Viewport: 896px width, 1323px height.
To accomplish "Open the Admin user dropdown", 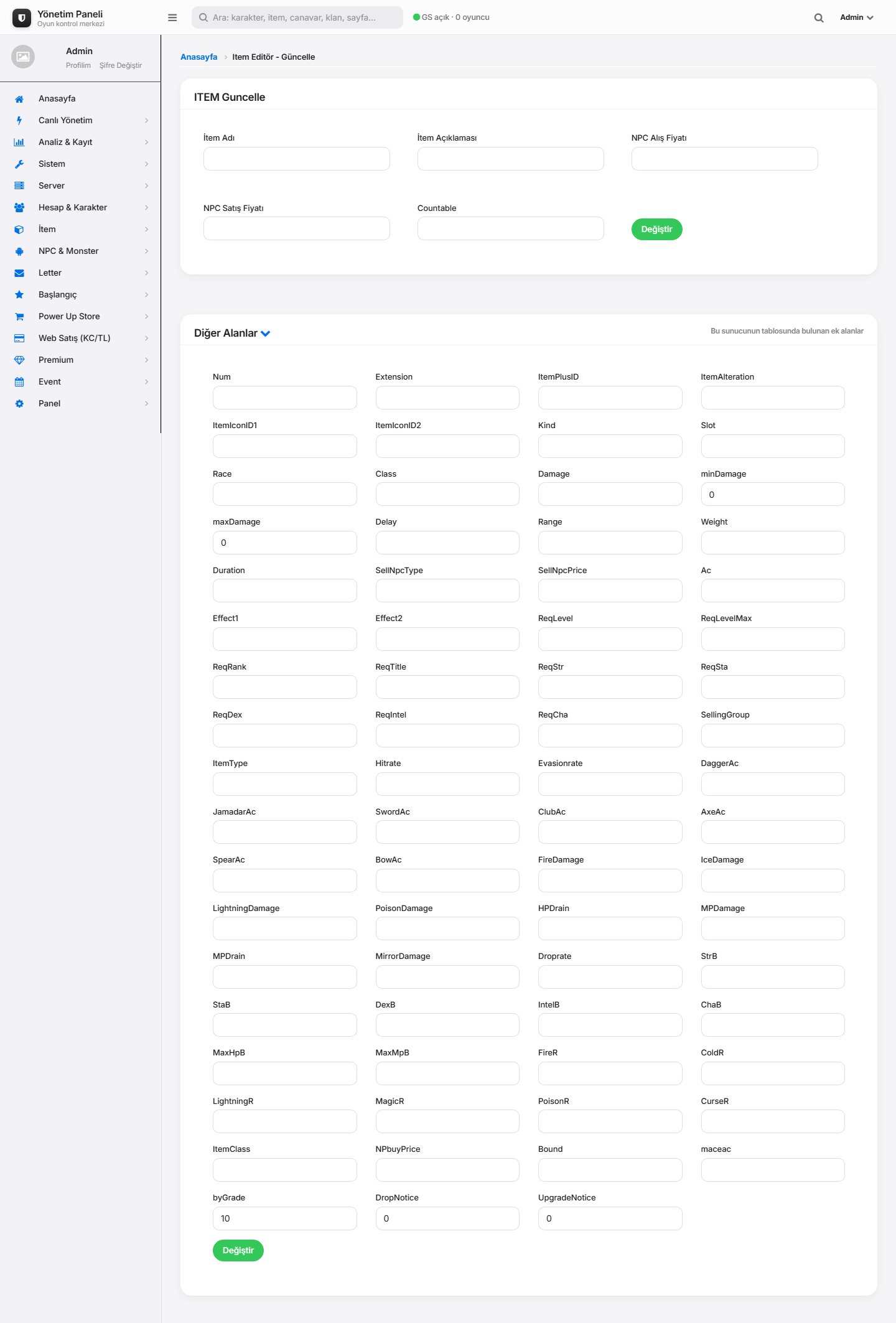I will pos(857,17).
